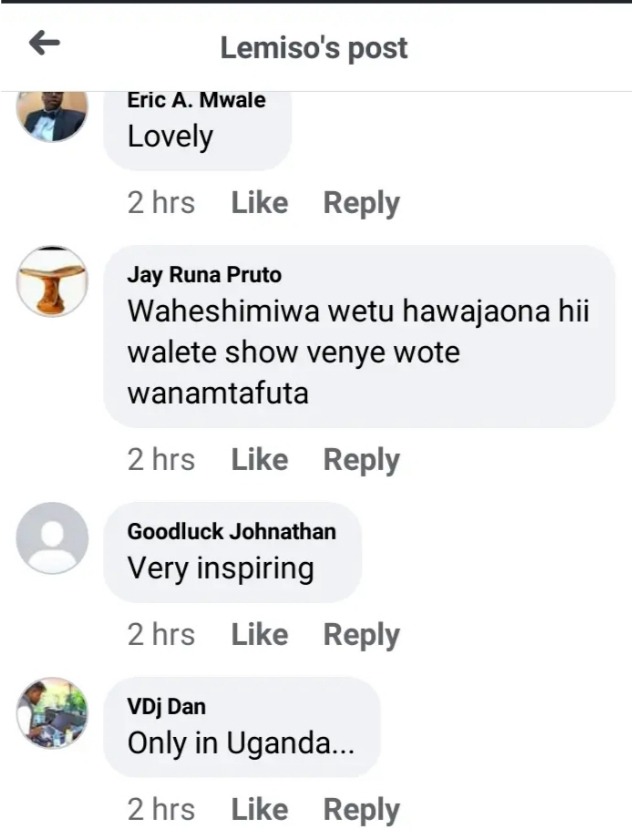Open Eric A. Mwale's profile picture
The image size is (632, 835).
[x=52, y=117]
